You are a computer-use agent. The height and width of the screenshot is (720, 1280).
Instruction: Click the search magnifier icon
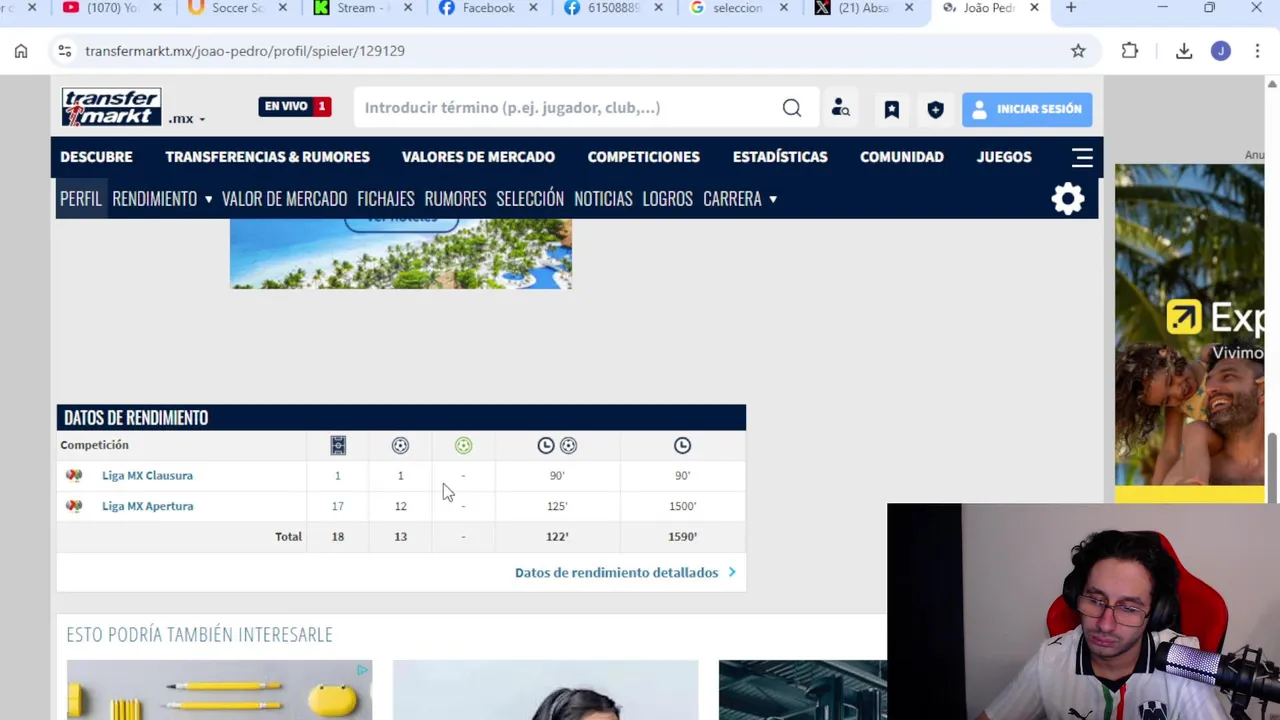pyautogui.click(x=792, y=108)
